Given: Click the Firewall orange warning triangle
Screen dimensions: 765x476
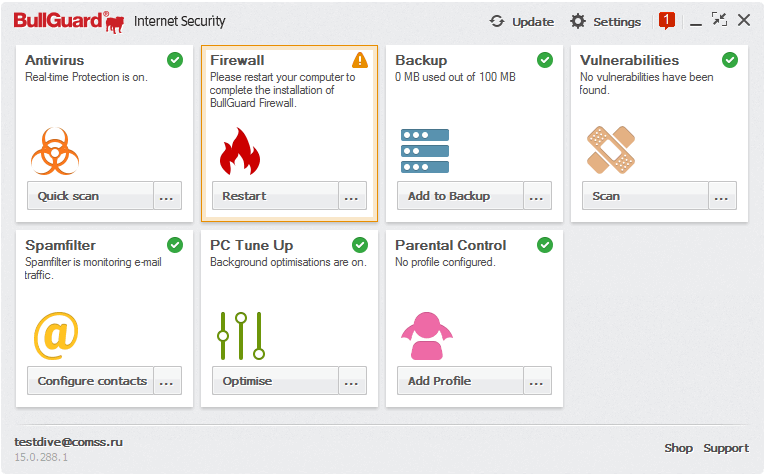Looking at the screenshot, I should 360,60.
